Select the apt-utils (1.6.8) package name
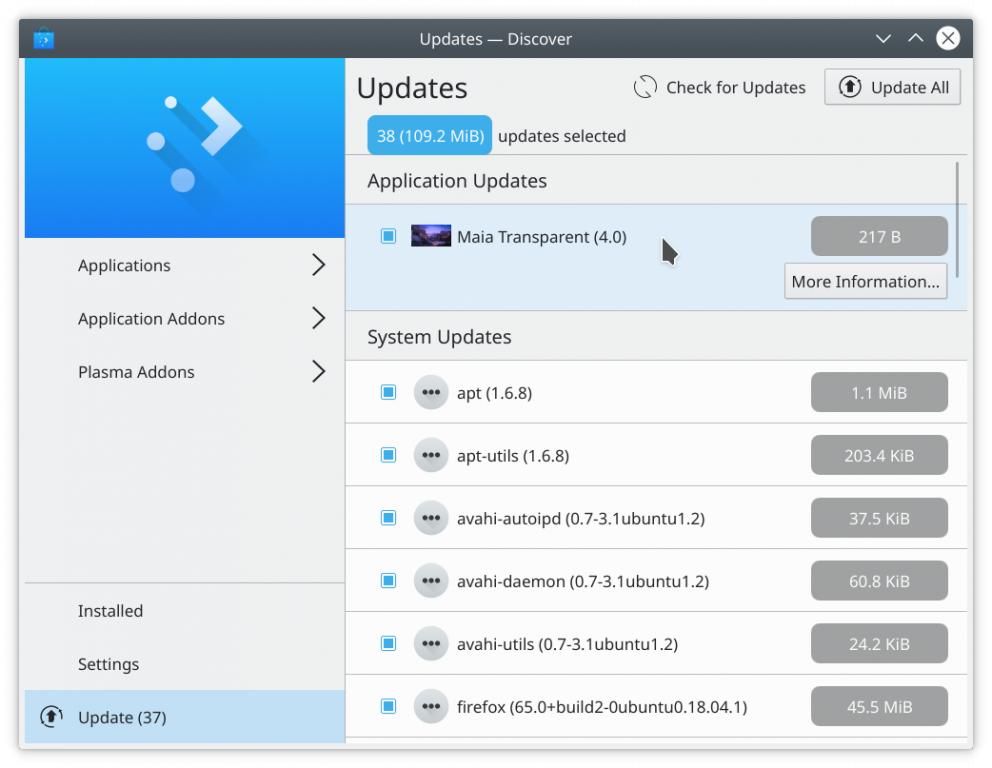Image resolution: width=992 pixels, height=768 pixels. [x=513, y=455]
